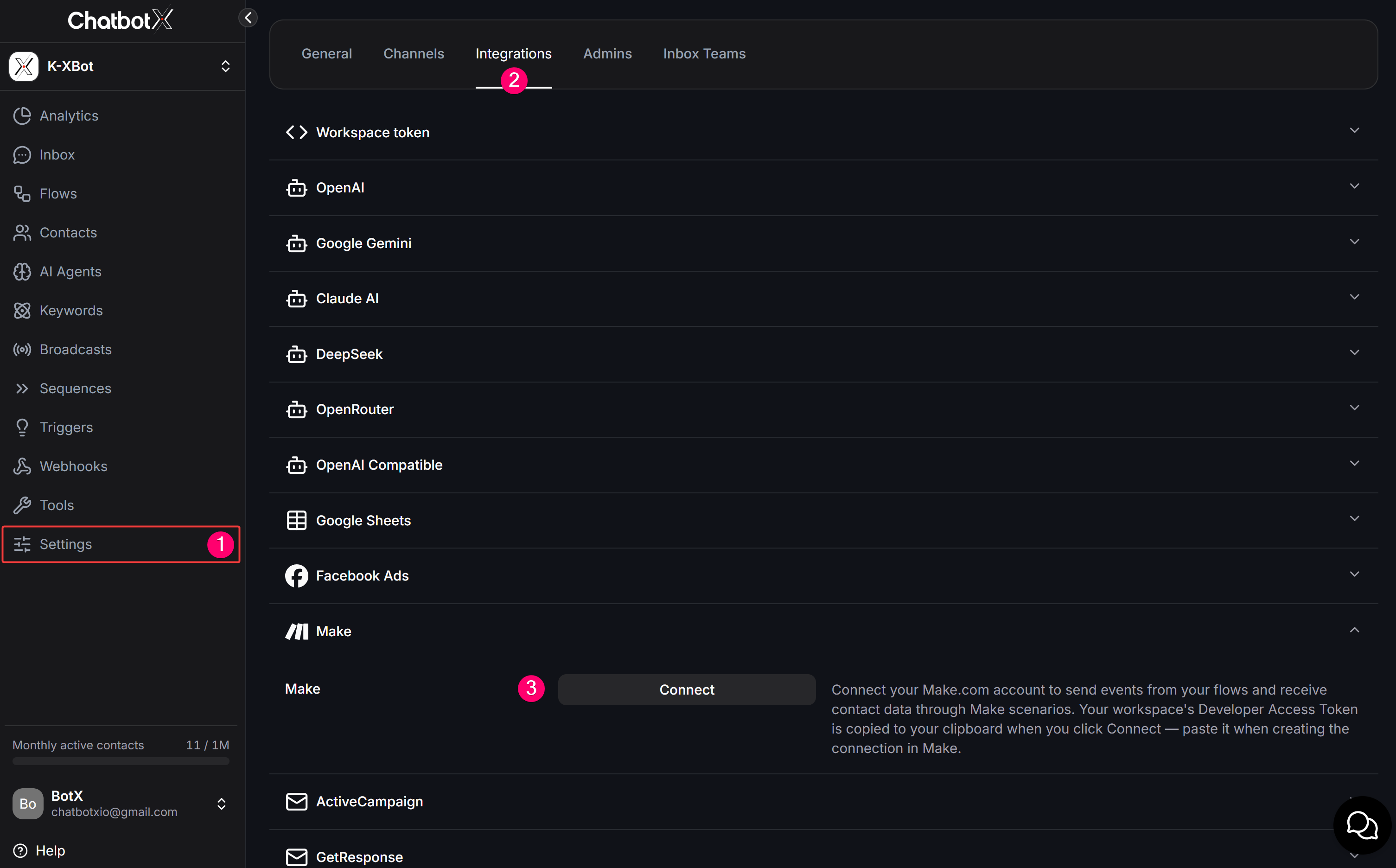Click the Triggers lightbulb icon
The width and height of the screenshot is (1396, 868).
tap(22, 428)
